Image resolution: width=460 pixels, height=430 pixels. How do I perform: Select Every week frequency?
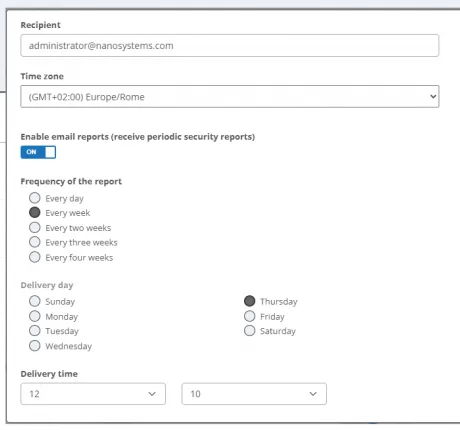(35, 213)
